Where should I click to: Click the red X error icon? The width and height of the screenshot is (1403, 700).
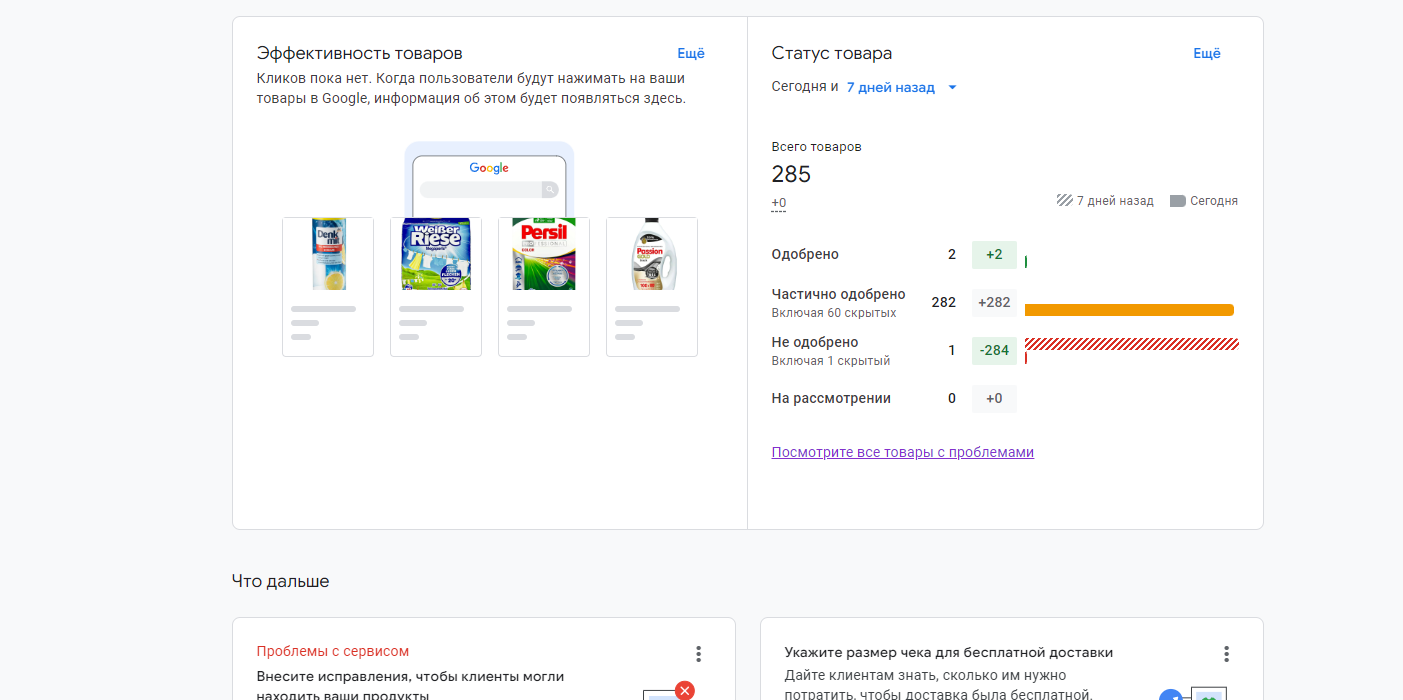point(684,690)
